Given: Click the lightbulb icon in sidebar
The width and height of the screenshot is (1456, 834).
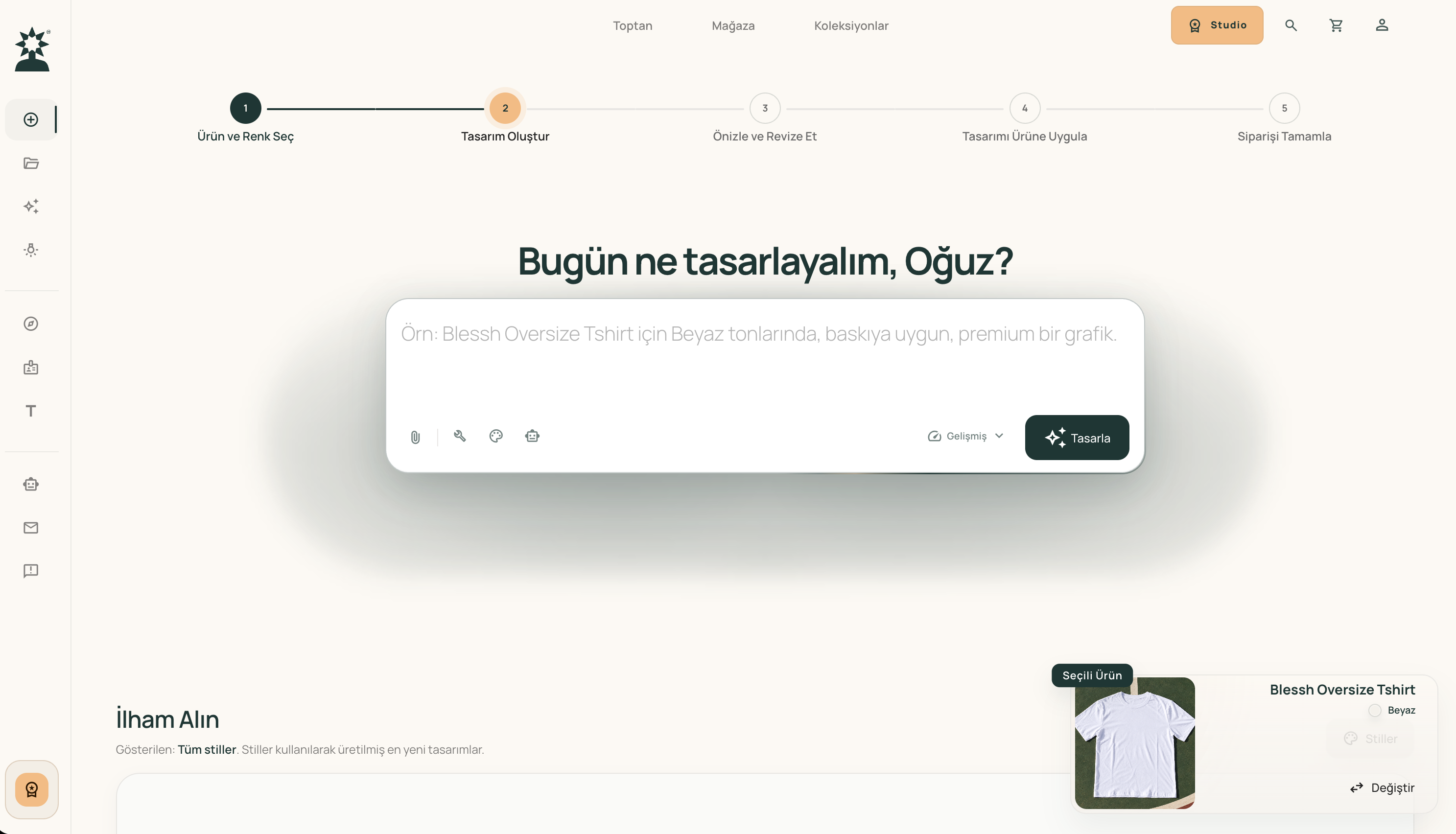Looking at the screenshot, I should [31, 250].
